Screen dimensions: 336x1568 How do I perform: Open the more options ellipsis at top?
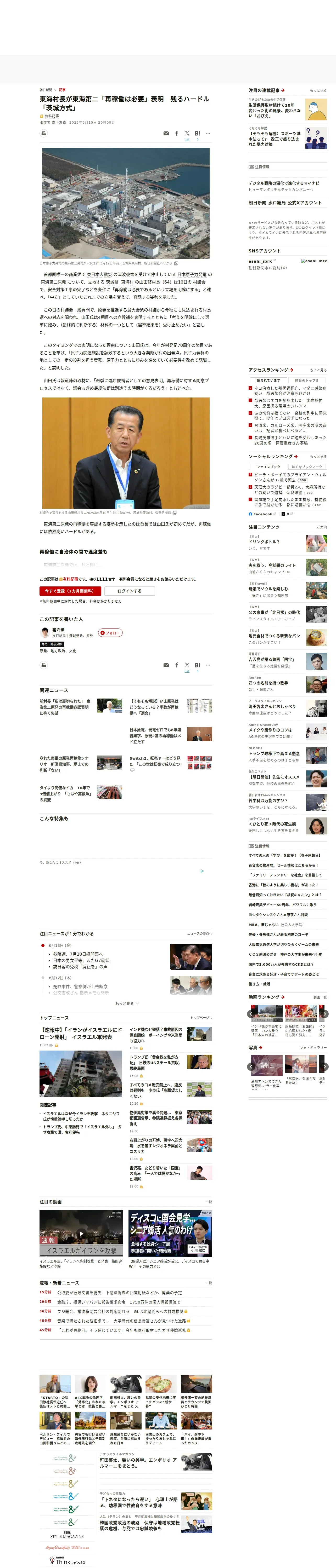208,133
